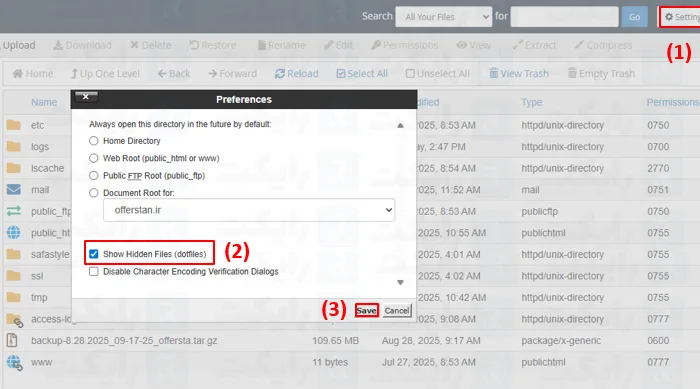Open the offerstan.ir domain dropdown
Viewport: 700px width, 389px height.
pyautogui.click(x=249, y=210)
